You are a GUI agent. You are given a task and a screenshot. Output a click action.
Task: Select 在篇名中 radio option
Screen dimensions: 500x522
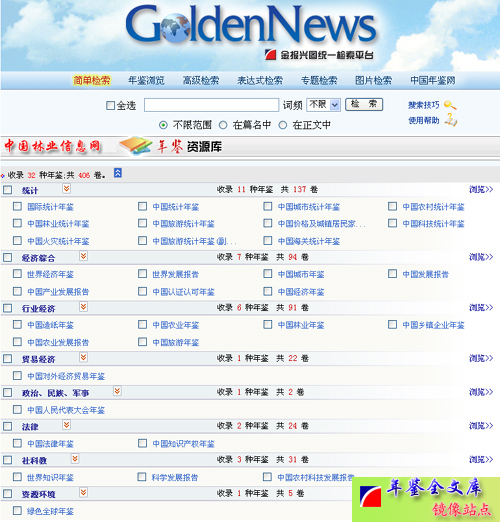point(223,125)
